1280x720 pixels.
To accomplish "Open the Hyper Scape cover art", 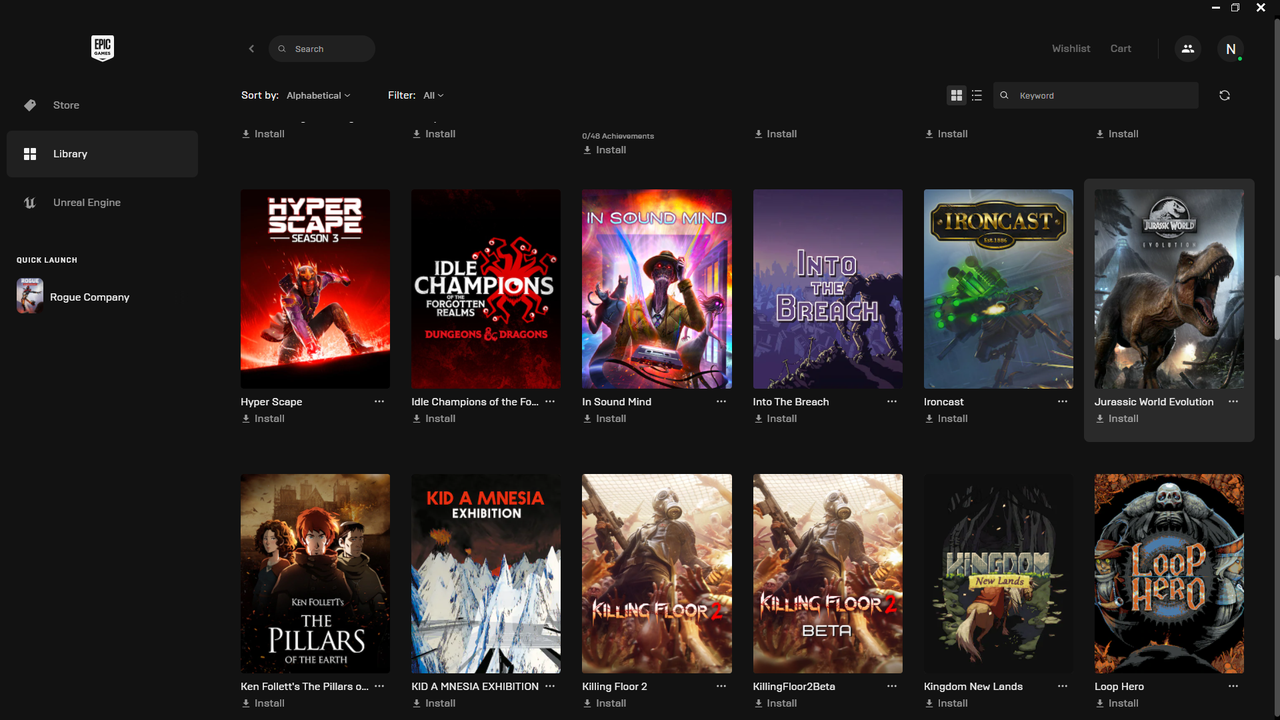I will [315, 289].
